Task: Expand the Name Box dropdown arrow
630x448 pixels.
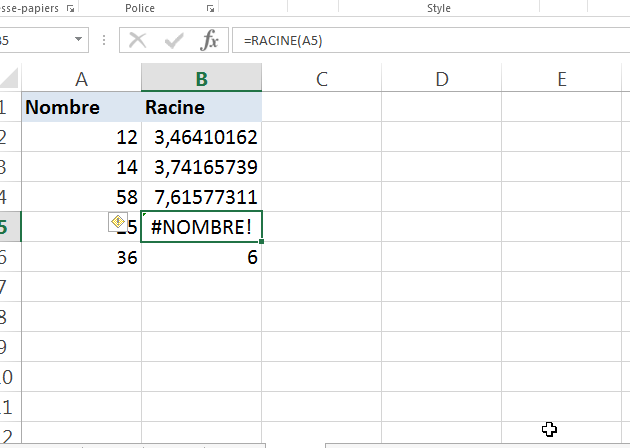Action: point(80,41)
